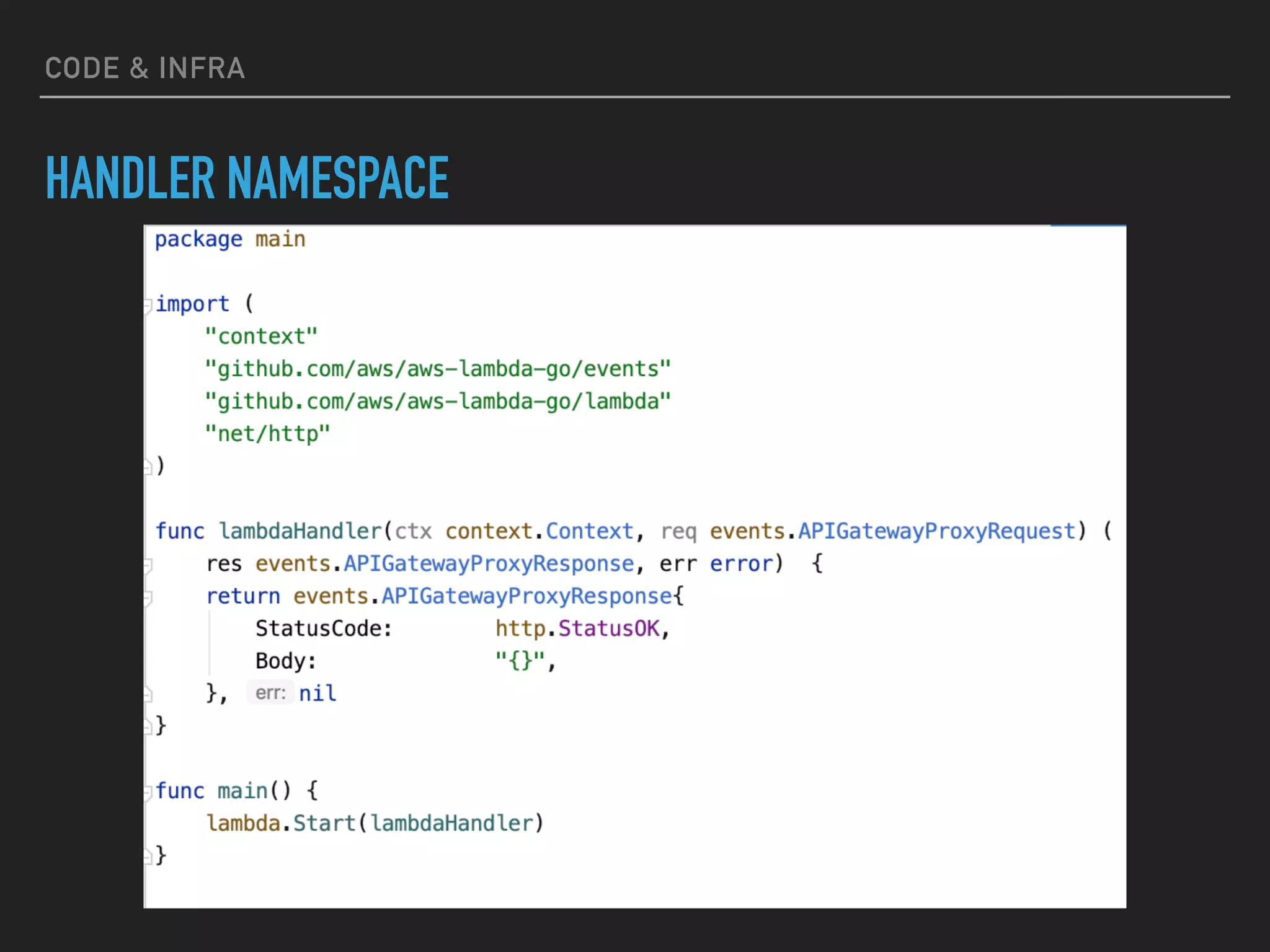The image size is (1270, 952).
Task: Click 'main' function name in declaration
Action: coord(242,791)
